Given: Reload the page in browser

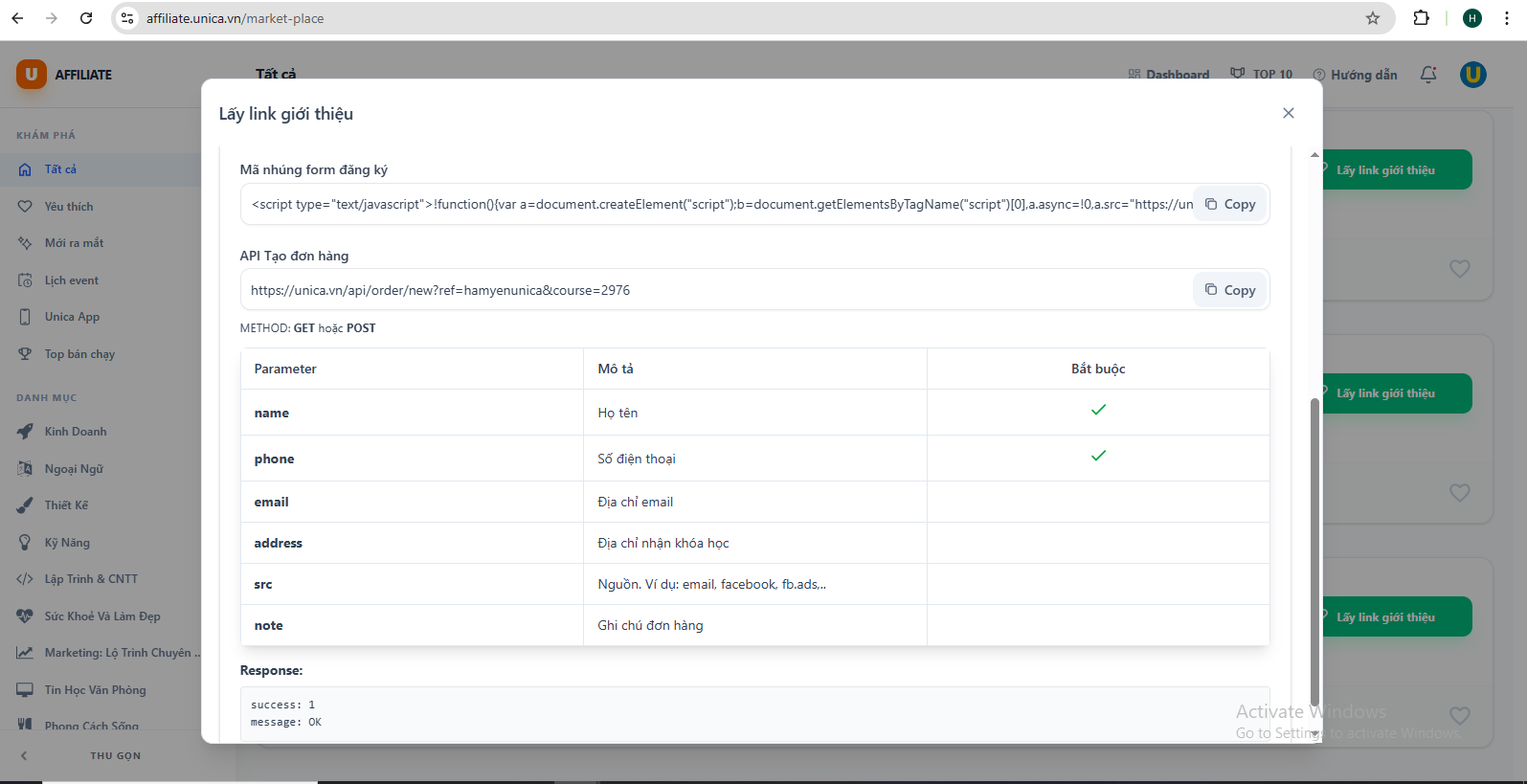Looking at the screenshot, I should 86,18.
